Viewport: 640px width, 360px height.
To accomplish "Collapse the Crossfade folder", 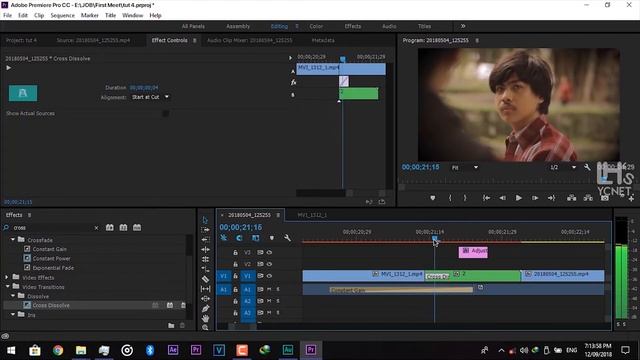I will click(x=13, y=240).
